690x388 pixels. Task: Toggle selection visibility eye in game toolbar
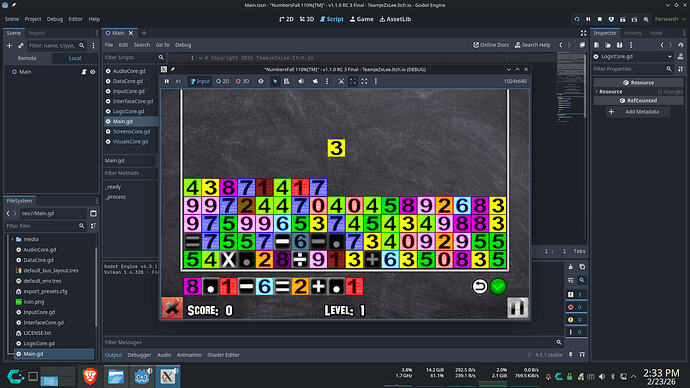tap(261, 81)
